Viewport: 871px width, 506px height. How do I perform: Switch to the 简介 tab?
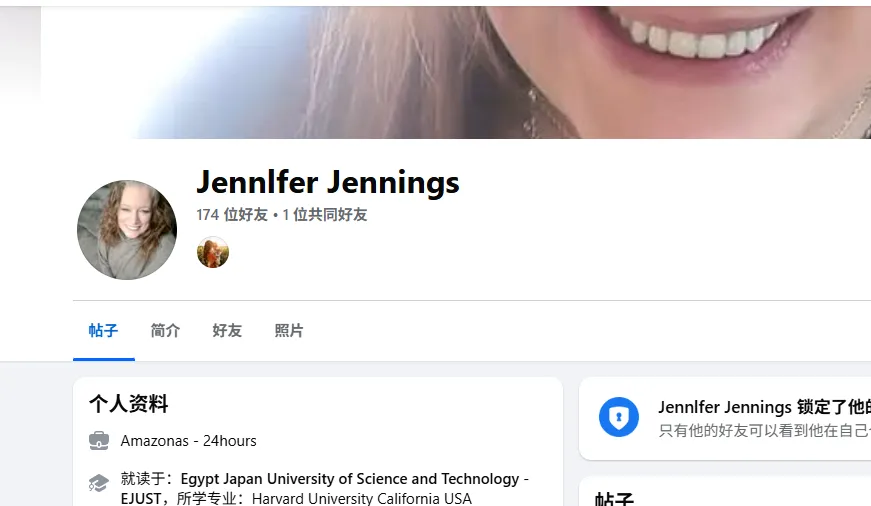166,330
